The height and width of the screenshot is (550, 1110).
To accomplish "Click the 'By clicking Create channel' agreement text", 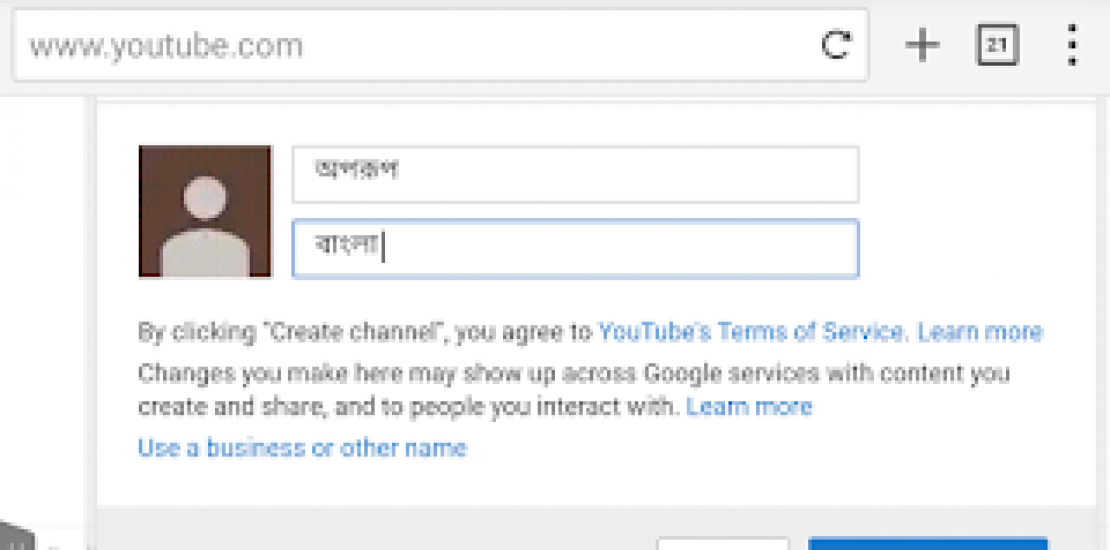I will (365, 332).
